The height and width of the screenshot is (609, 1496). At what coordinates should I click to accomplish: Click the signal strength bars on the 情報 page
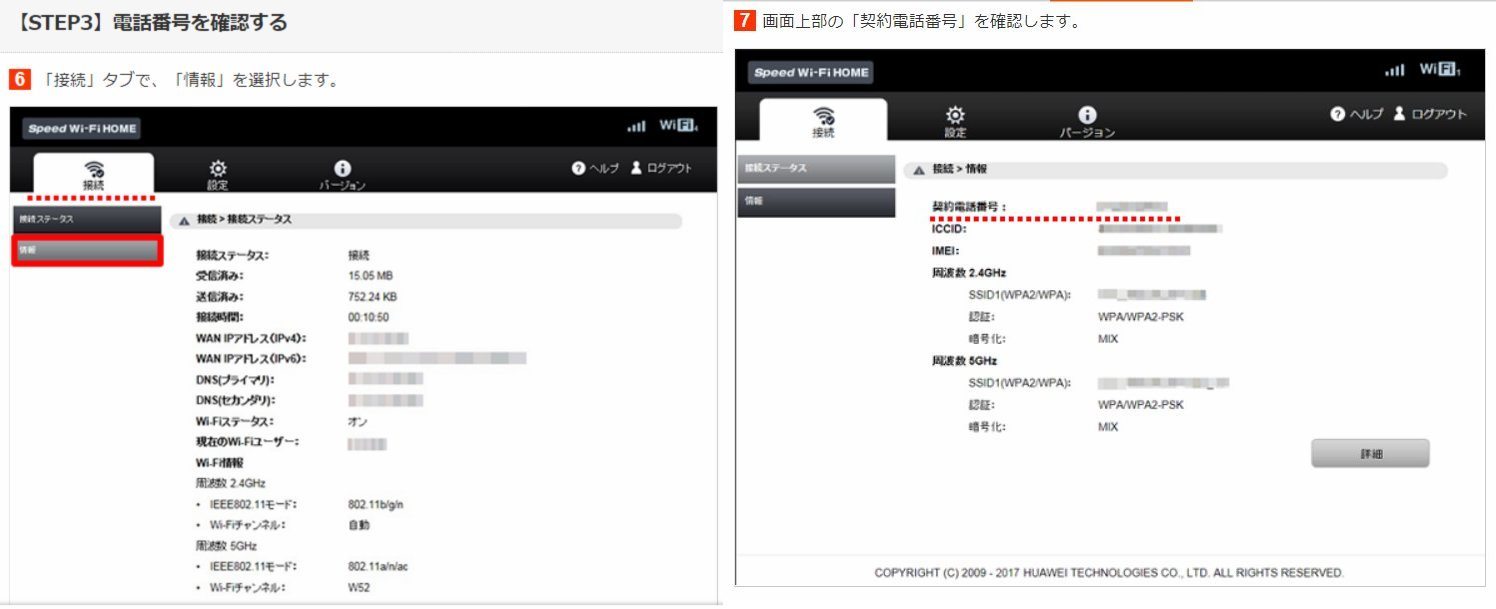click(1394, 70)
